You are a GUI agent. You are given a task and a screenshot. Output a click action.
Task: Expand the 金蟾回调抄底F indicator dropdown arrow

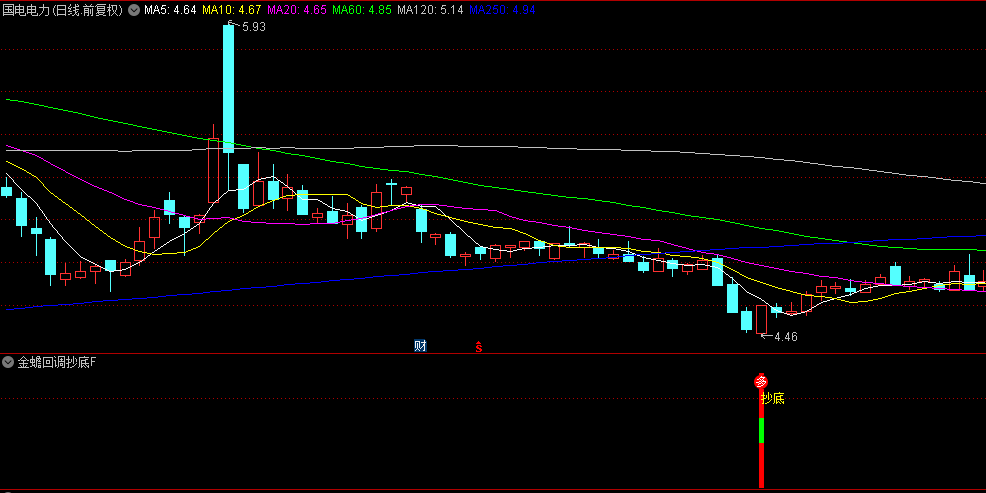coord(8,362)
